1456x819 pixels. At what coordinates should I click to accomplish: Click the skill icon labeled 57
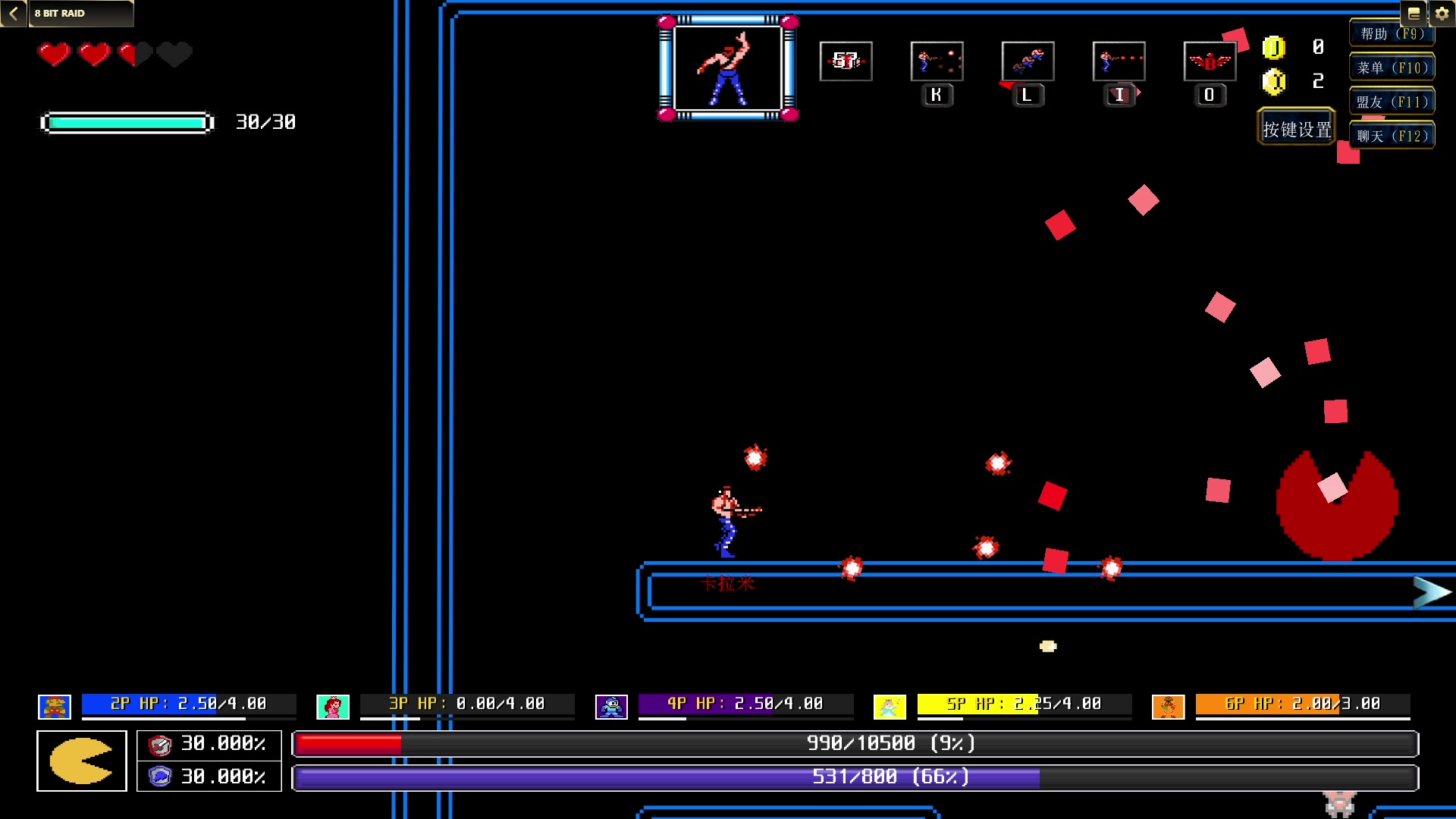tap(846, 61)
